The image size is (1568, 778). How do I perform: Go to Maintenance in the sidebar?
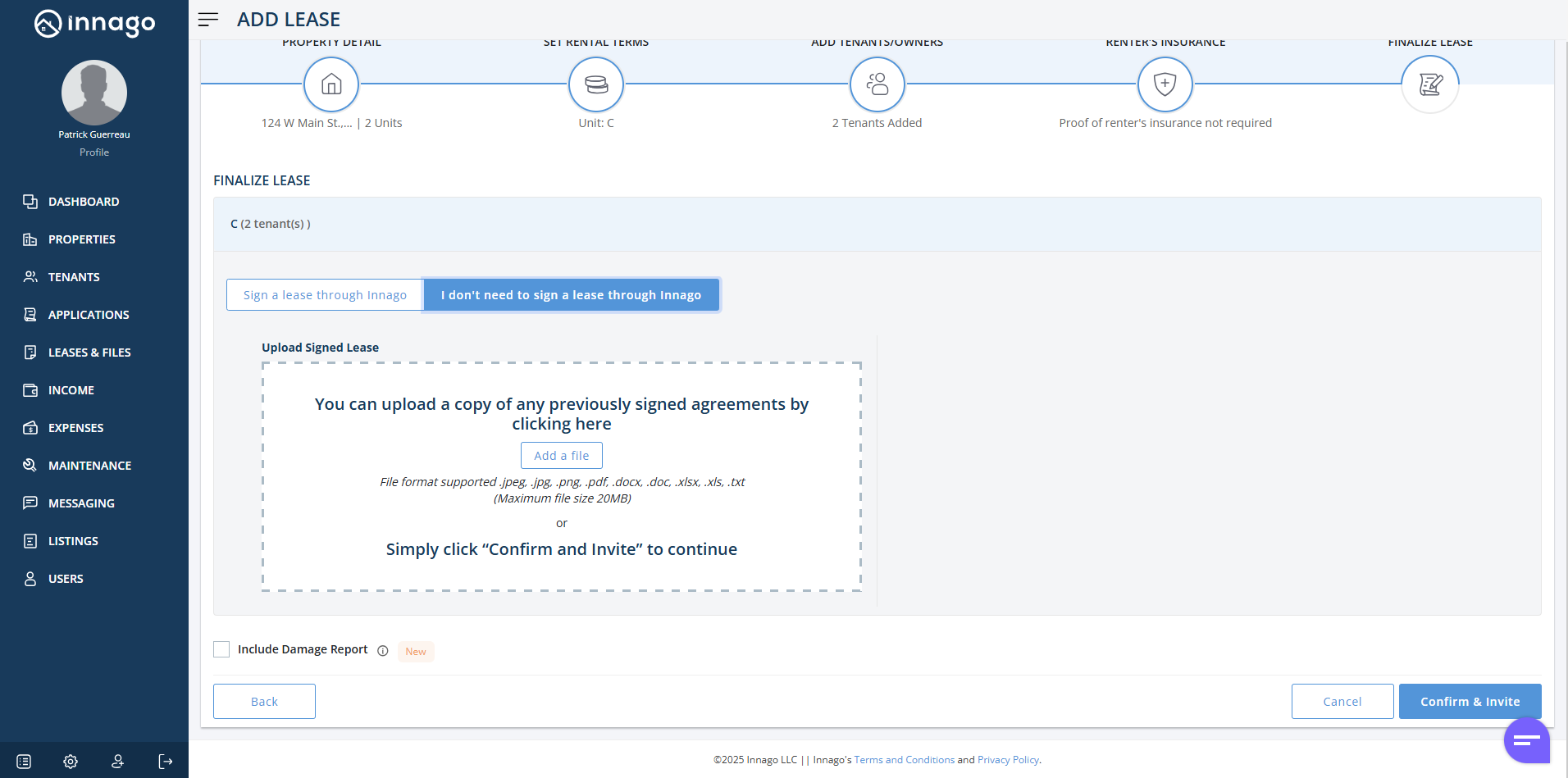pyautogui.click(x=89, y=466)
